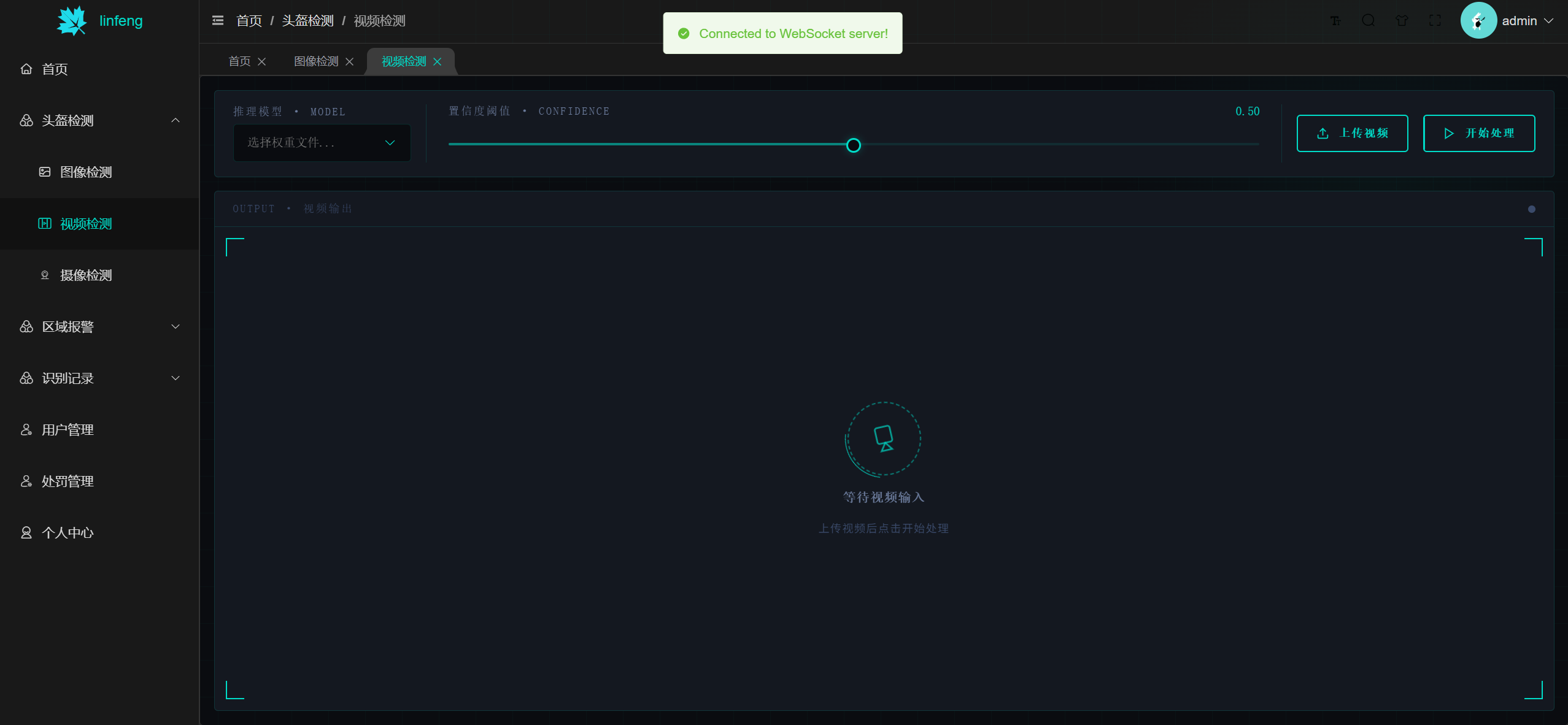1568x725 pixels.
Task: Click the admin avatar image
Action: pyautogui.click(x=1478, y=21)
